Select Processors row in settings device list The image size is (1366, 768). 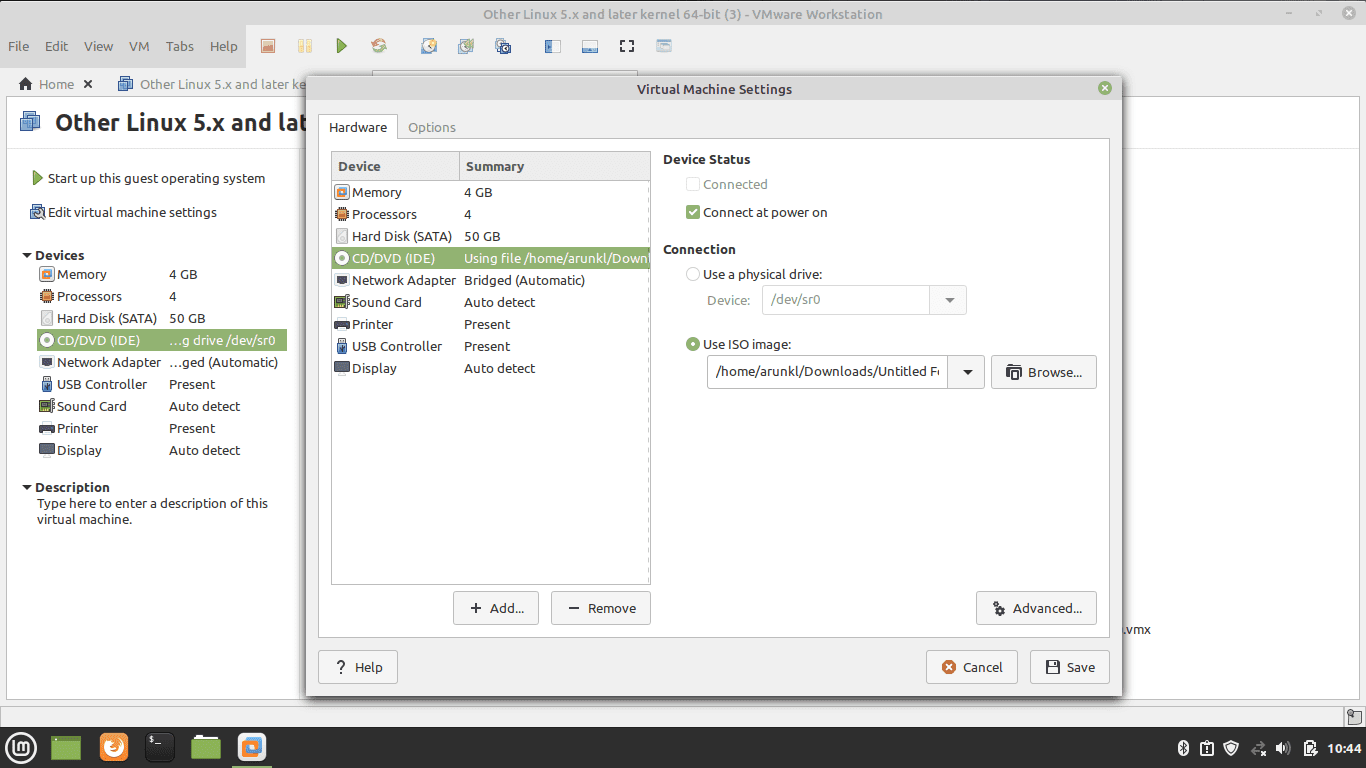[491, 214]
